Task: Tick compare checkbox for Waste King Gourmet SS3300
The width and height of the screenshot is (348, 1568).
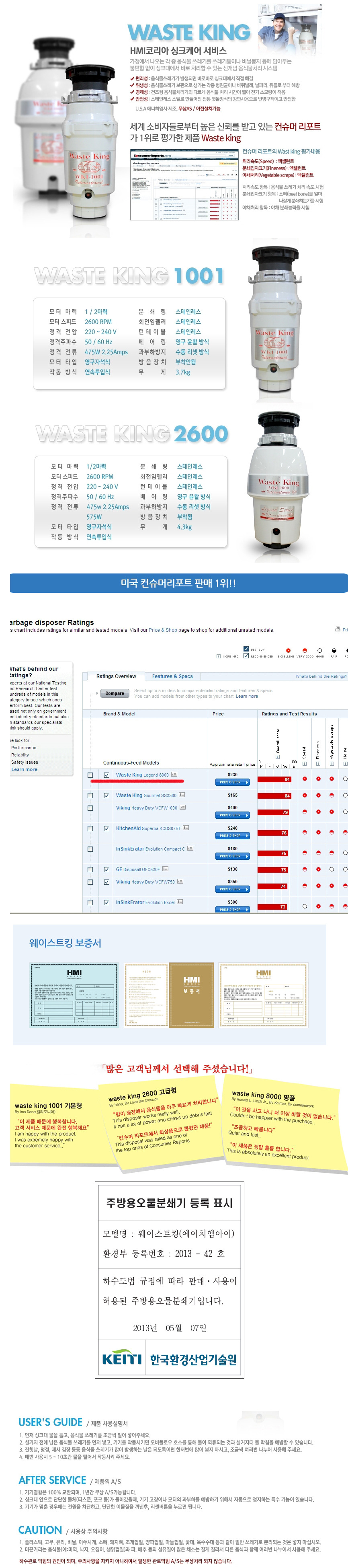Action: tap(90, 795)
